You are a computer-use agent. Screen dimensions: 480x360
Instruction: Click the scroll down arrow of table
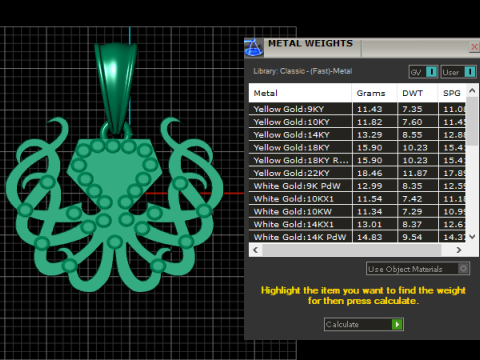coord(472,237)
